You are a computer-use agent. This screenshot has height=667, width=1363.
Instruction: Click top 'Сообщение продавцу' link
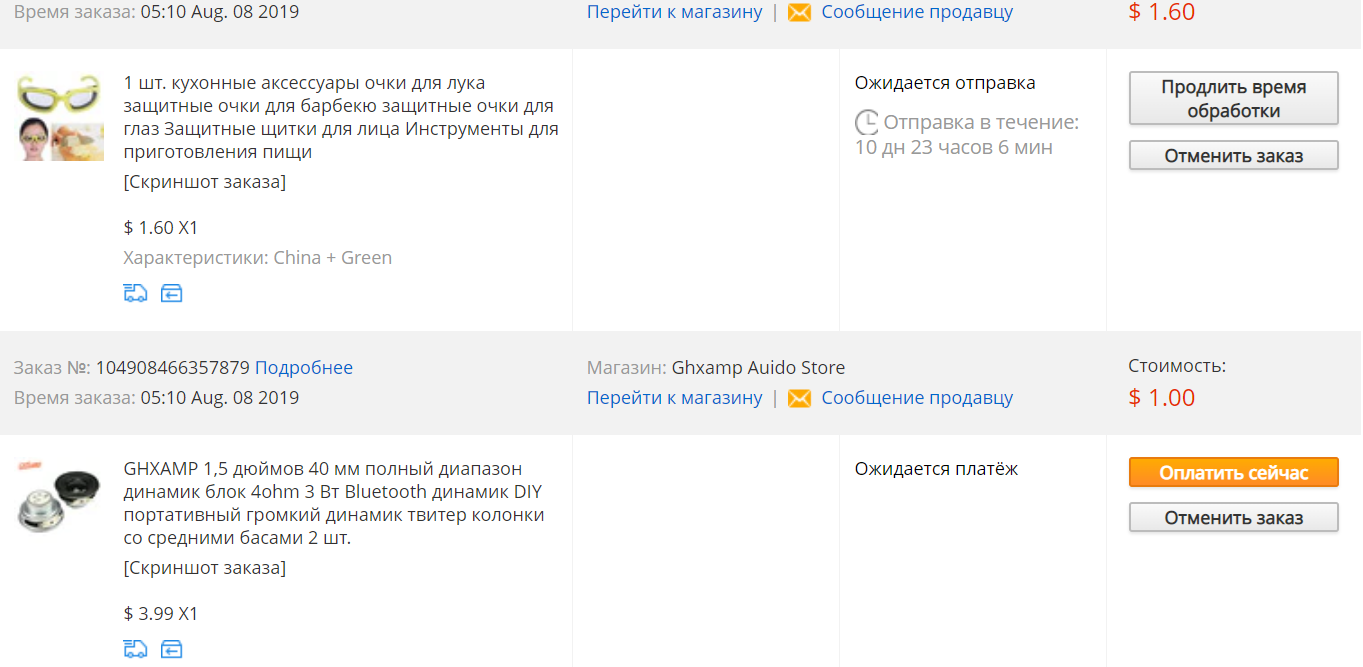[917, 12]
